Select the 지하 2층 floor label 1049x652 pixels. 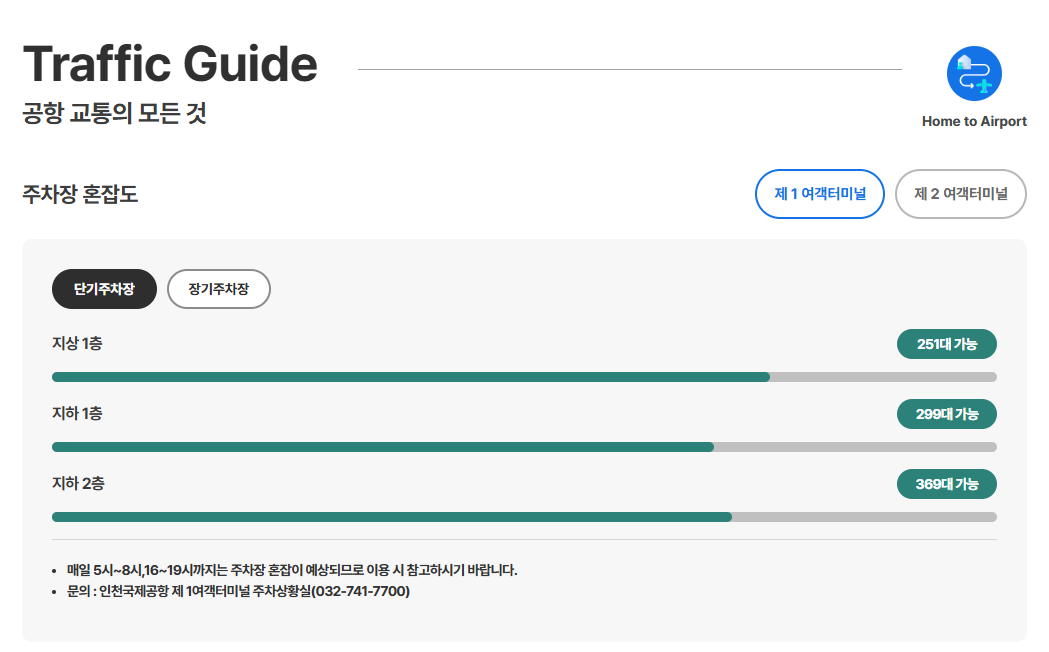pyautogui.click(x=78, y=484)
